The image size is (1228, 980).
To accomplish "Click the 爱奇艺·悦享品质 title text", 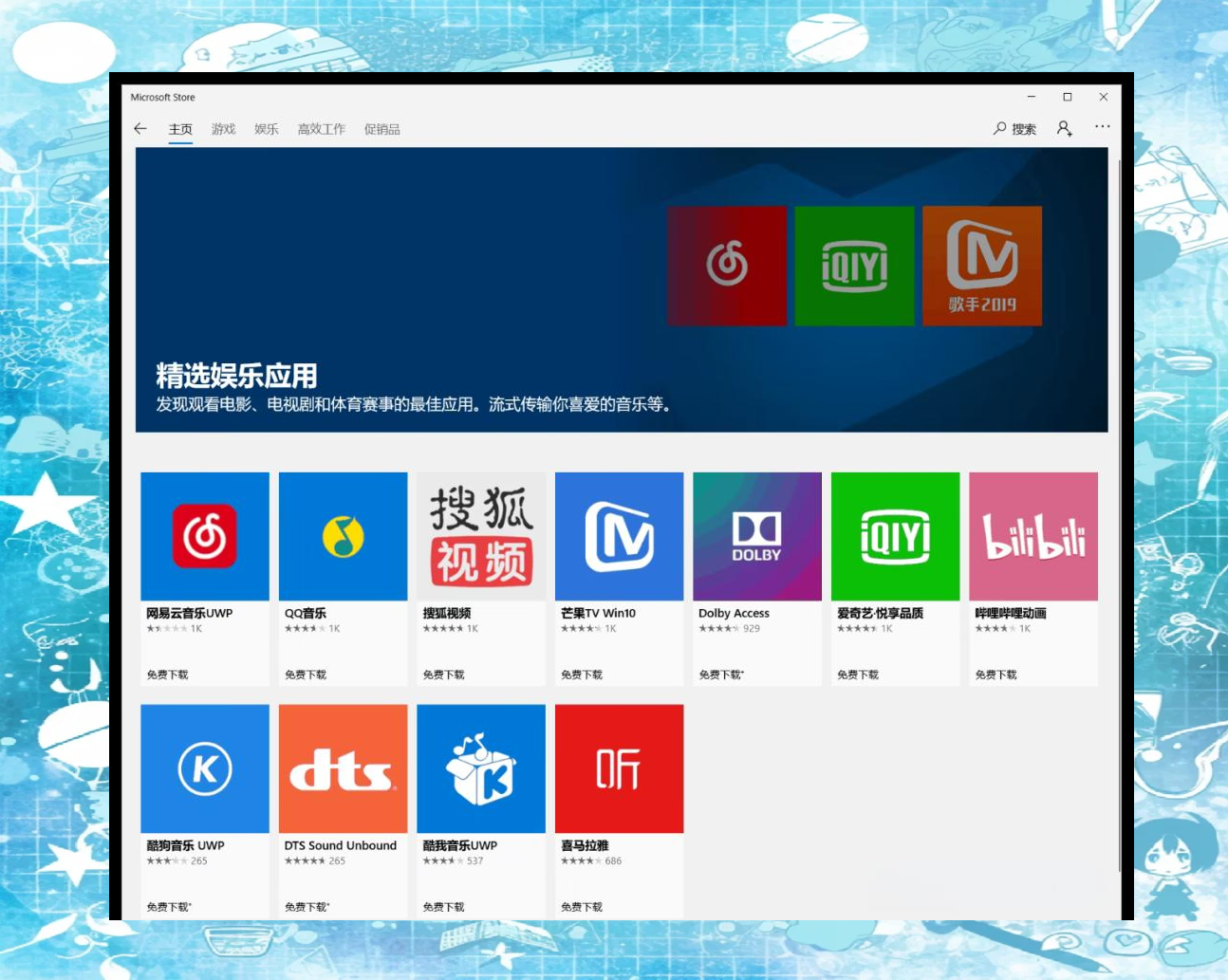I will 880,613.
